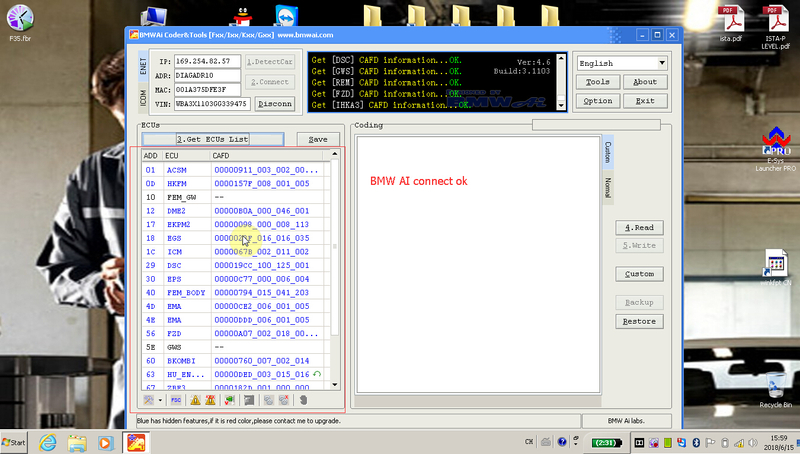Open file explorer folder in taskbar
Screen dimensions: 800x454
coord(77,443)
